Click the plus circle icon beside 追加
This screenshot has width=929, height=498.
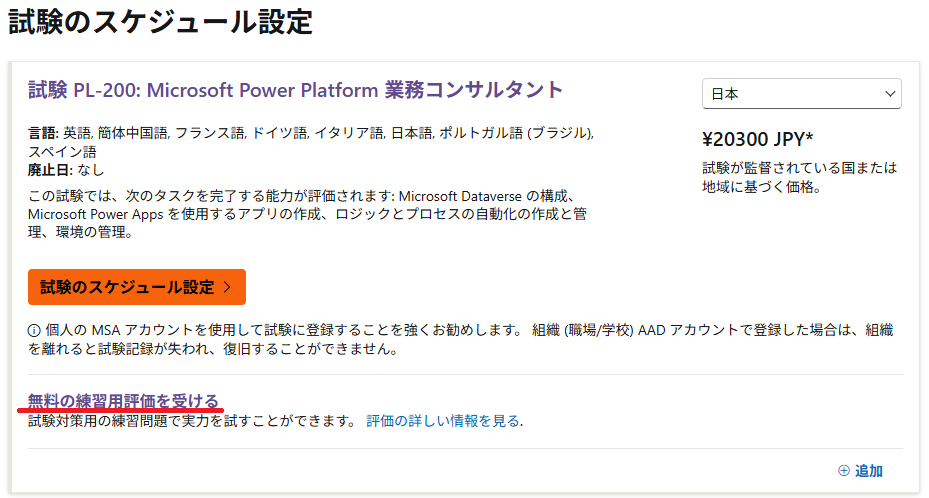click(x=843, y=471)
